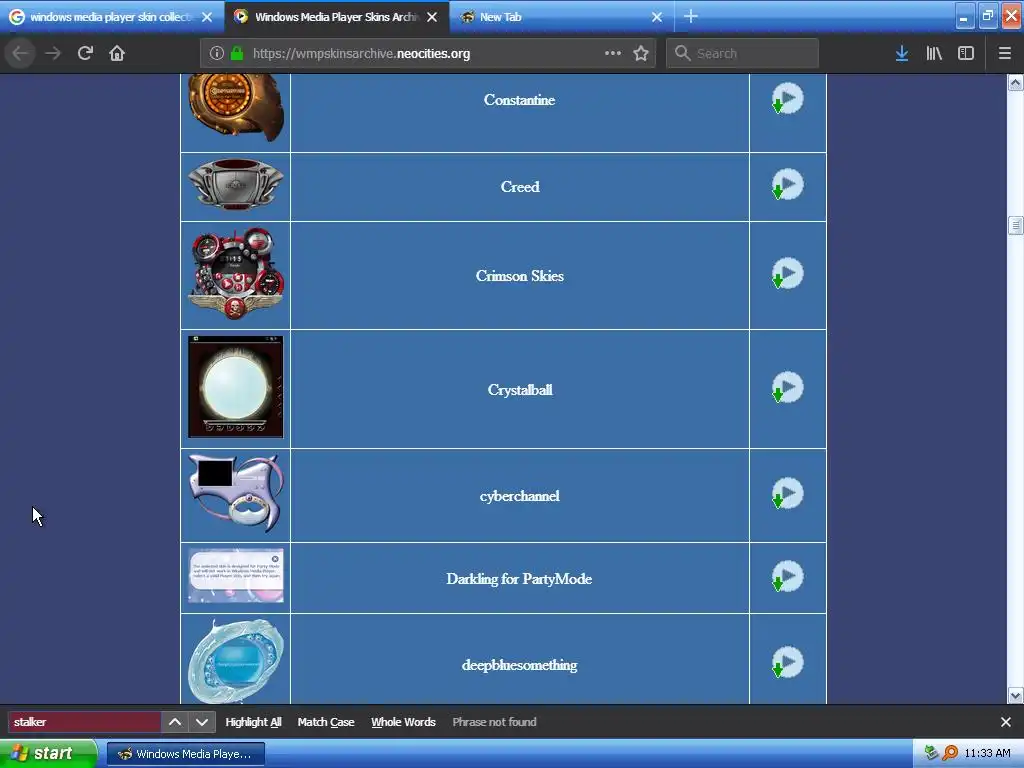Go back to the previous page

[x=20, y=54]
